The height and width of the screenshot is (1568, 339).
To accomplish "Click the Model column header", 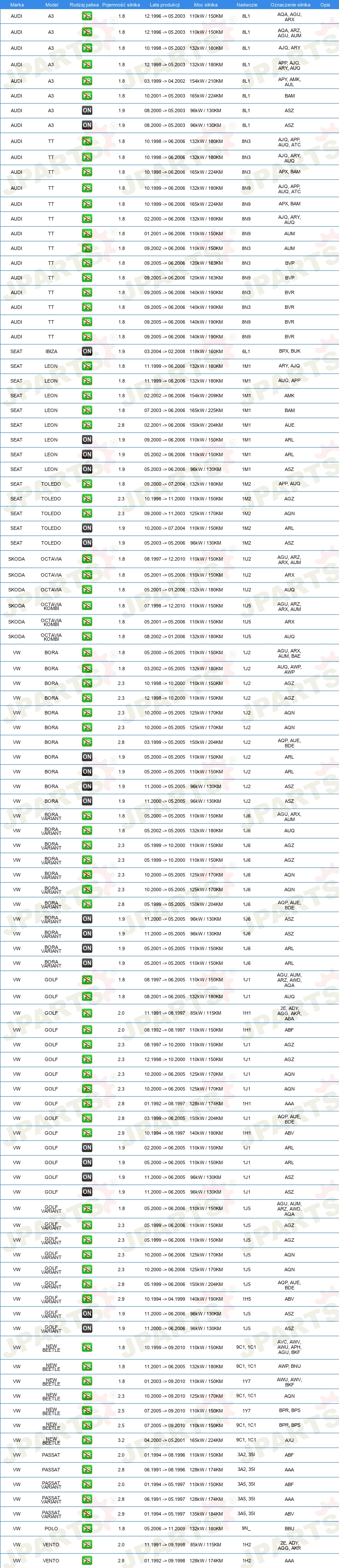I will click(x=52, y=5).
